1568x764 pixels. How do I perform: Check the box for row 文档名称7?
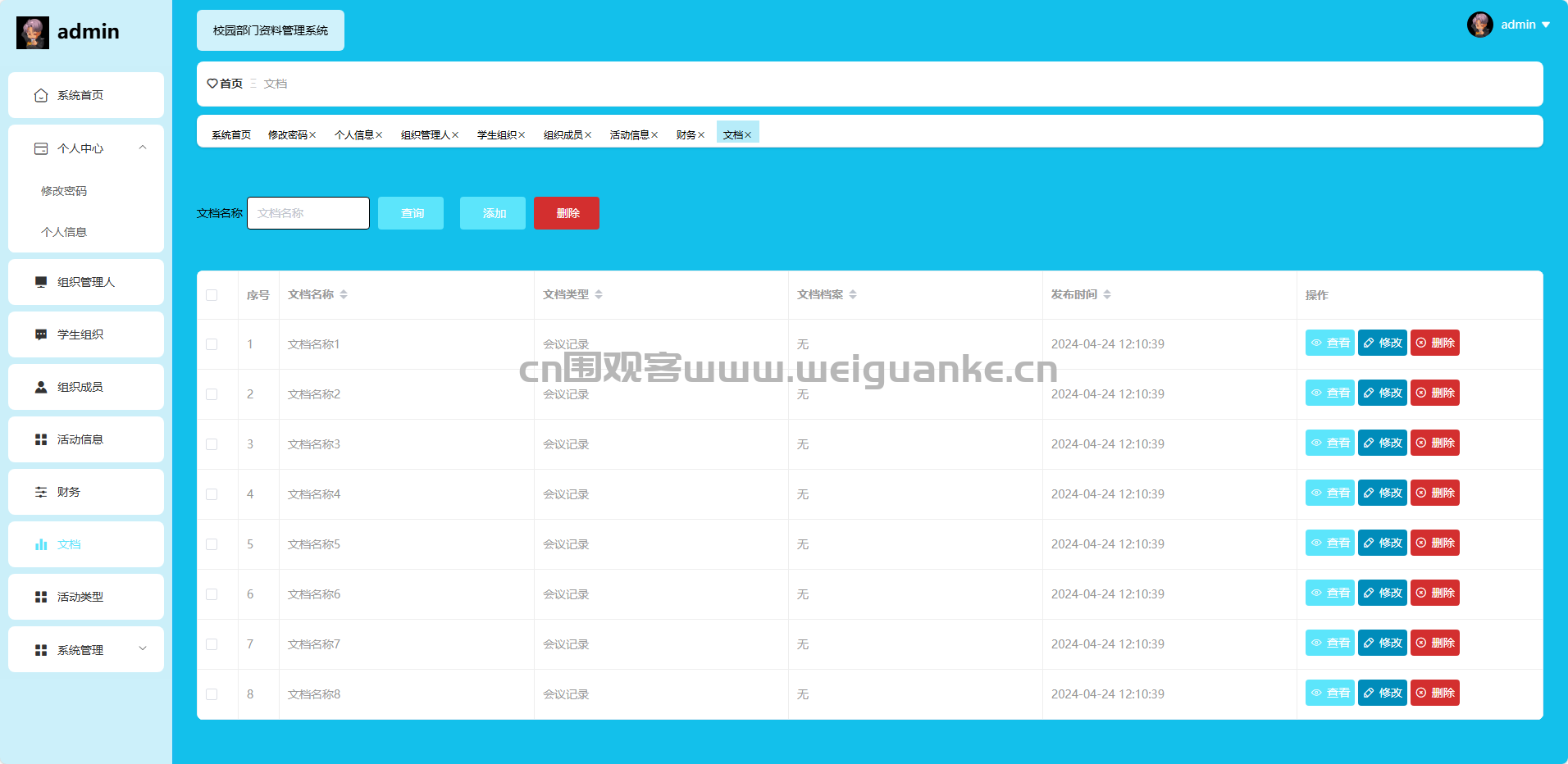click(x=212, y=644)
